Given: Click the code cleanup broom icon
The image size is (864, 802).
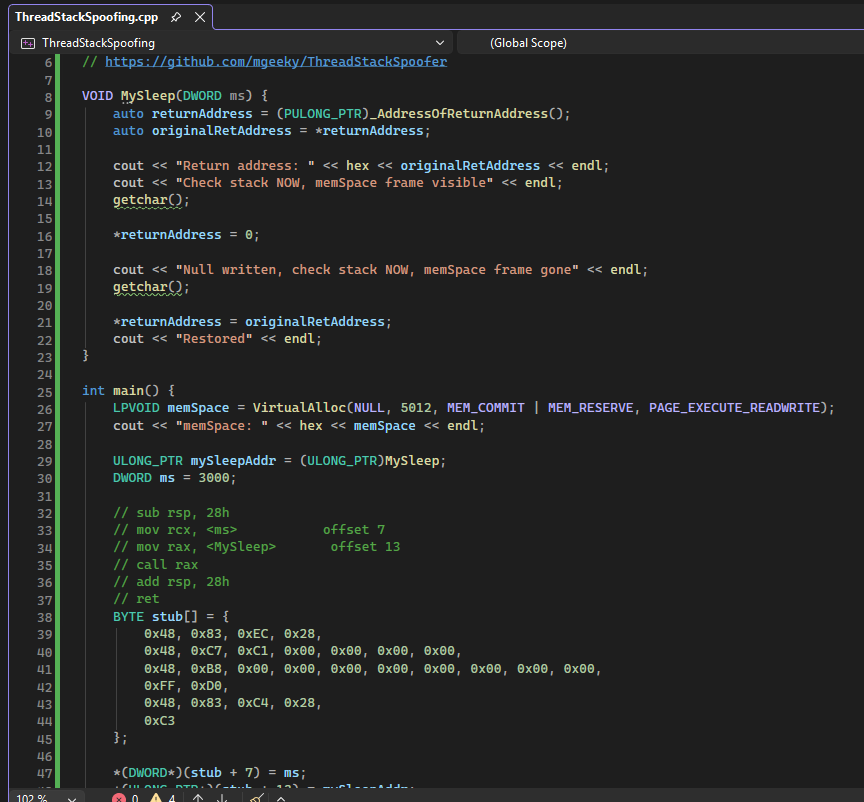Looking at the screenshot, I should pyautogui.click(x=256, y=798).
